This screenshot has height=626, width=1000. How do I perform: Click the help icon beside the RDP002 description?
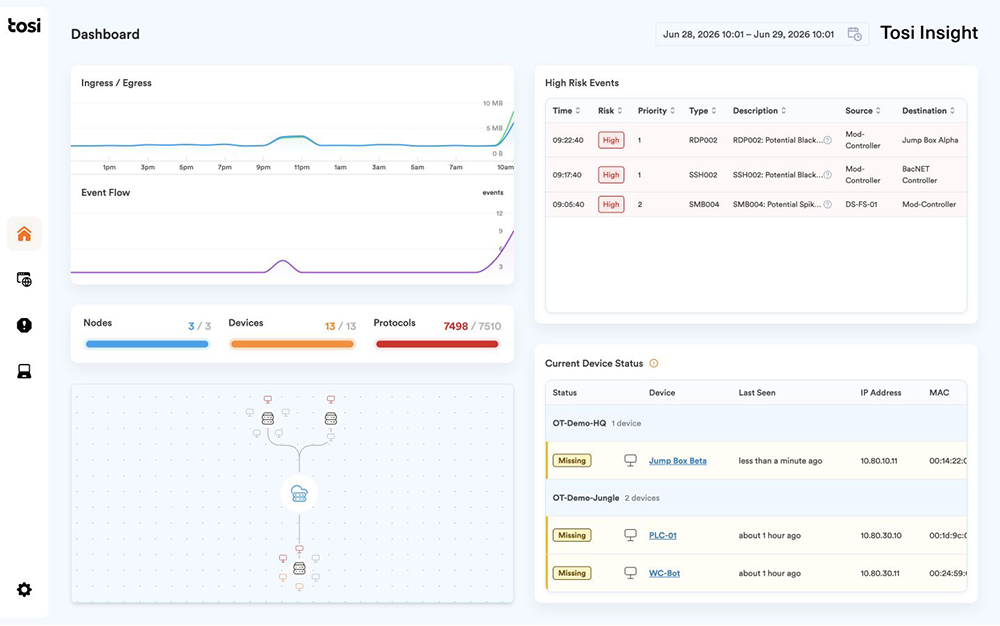click(828, 140)
